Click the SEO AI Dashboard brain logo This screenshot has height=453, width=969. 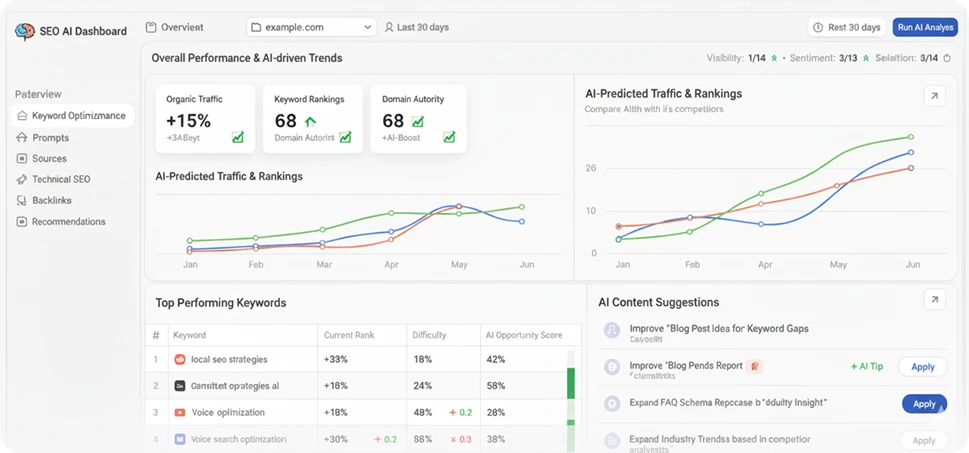pos(24,31)
